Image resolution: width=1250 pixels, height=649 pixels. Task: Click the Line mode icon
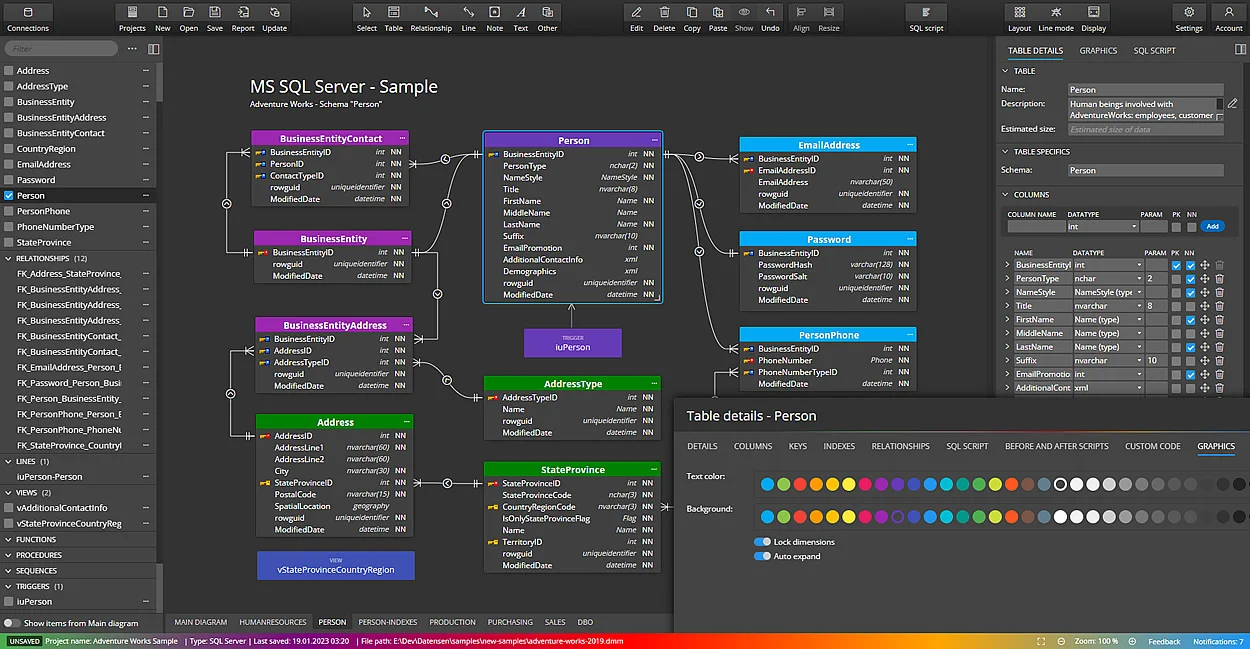coord(1056,14)
